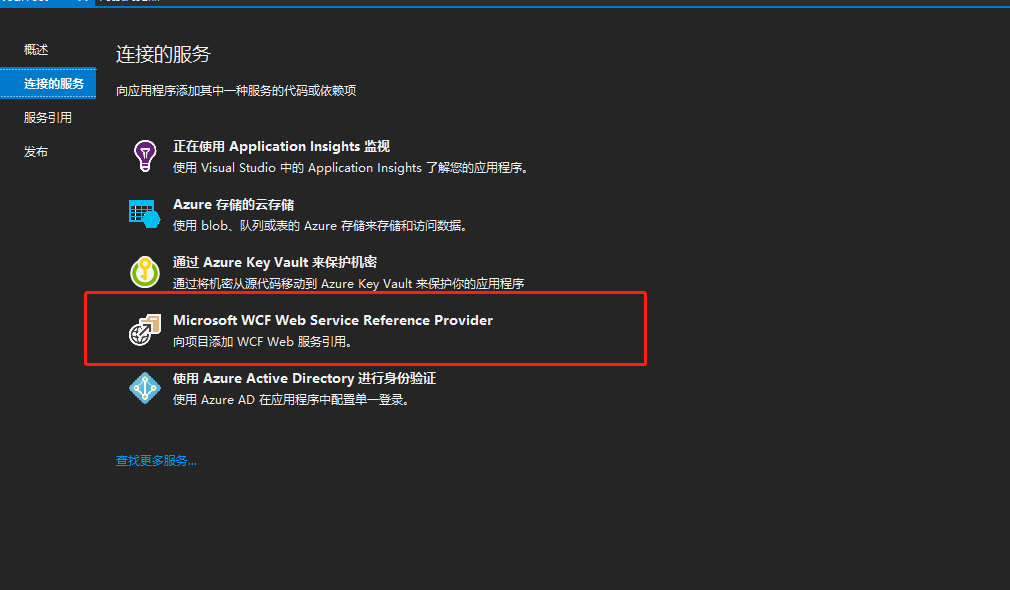Select 使用 Azure Active Directory 进行身份验证 title
The image size is (1010, 590).
tap(305, 378)
